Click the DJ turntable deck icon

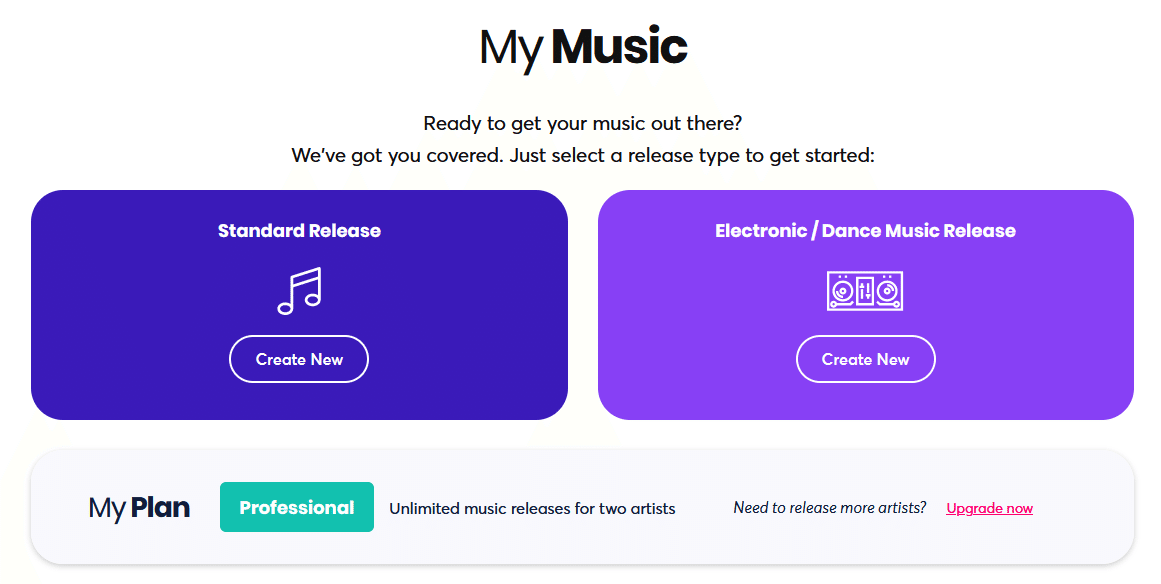click(865, 291)
